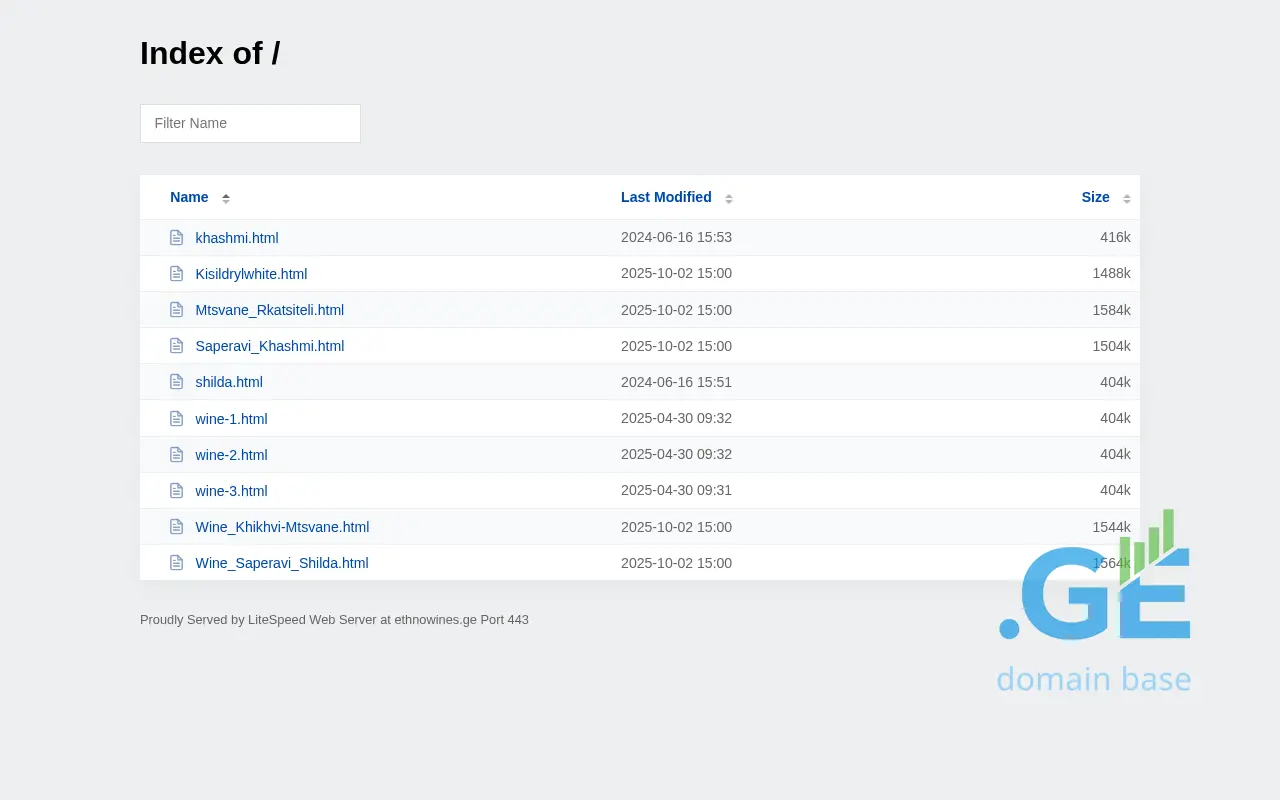The width and height of the screenshot is (1280, 800).
Task: Open the Wine_Saperavi_Shilda.html link
Action: (282, 563)
